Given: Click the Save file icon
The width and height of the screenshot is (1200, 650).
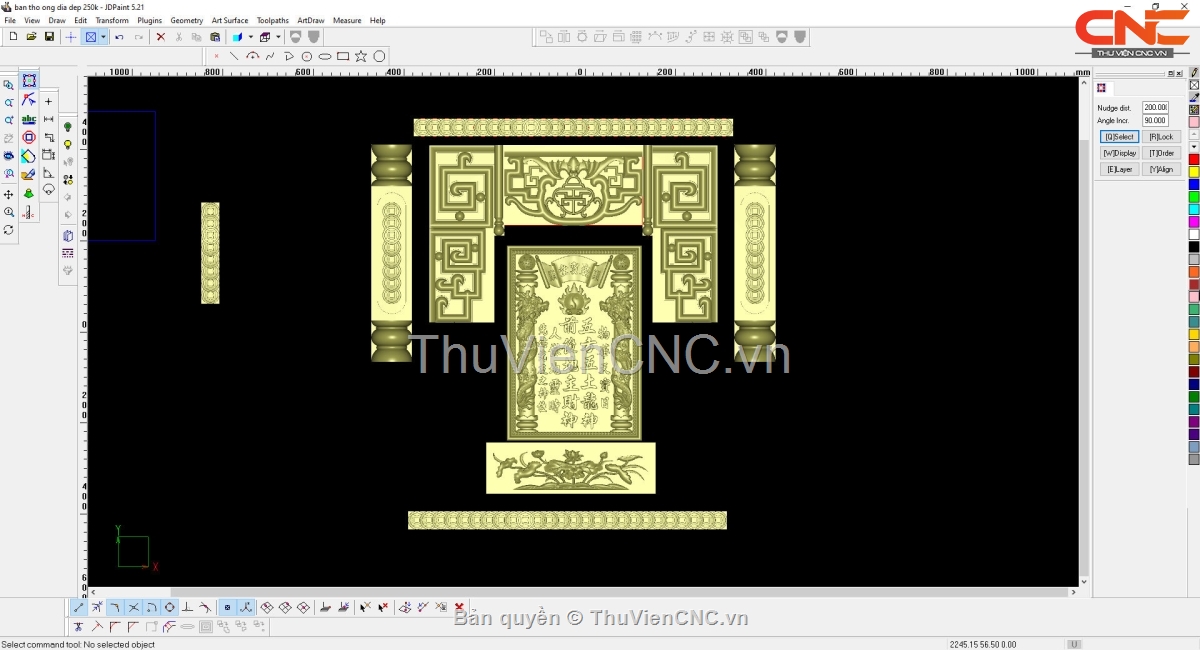Looking at the screenshot, I should click(x=49, y=37).
